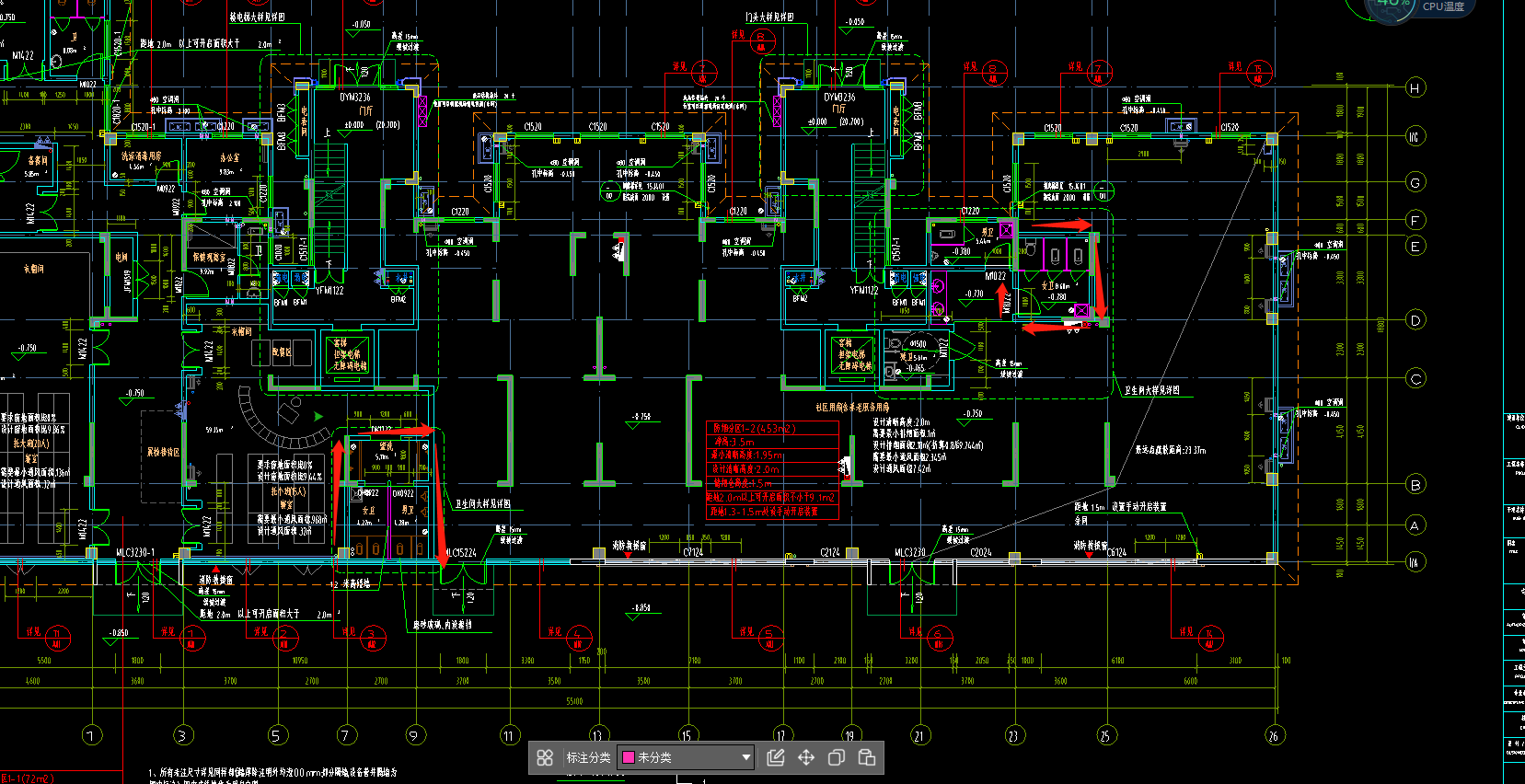Click bottom grid axis bubble number 9
The height and width of the screenshot is (784, 1525).
pyautogui.click(x=415, y=735)
